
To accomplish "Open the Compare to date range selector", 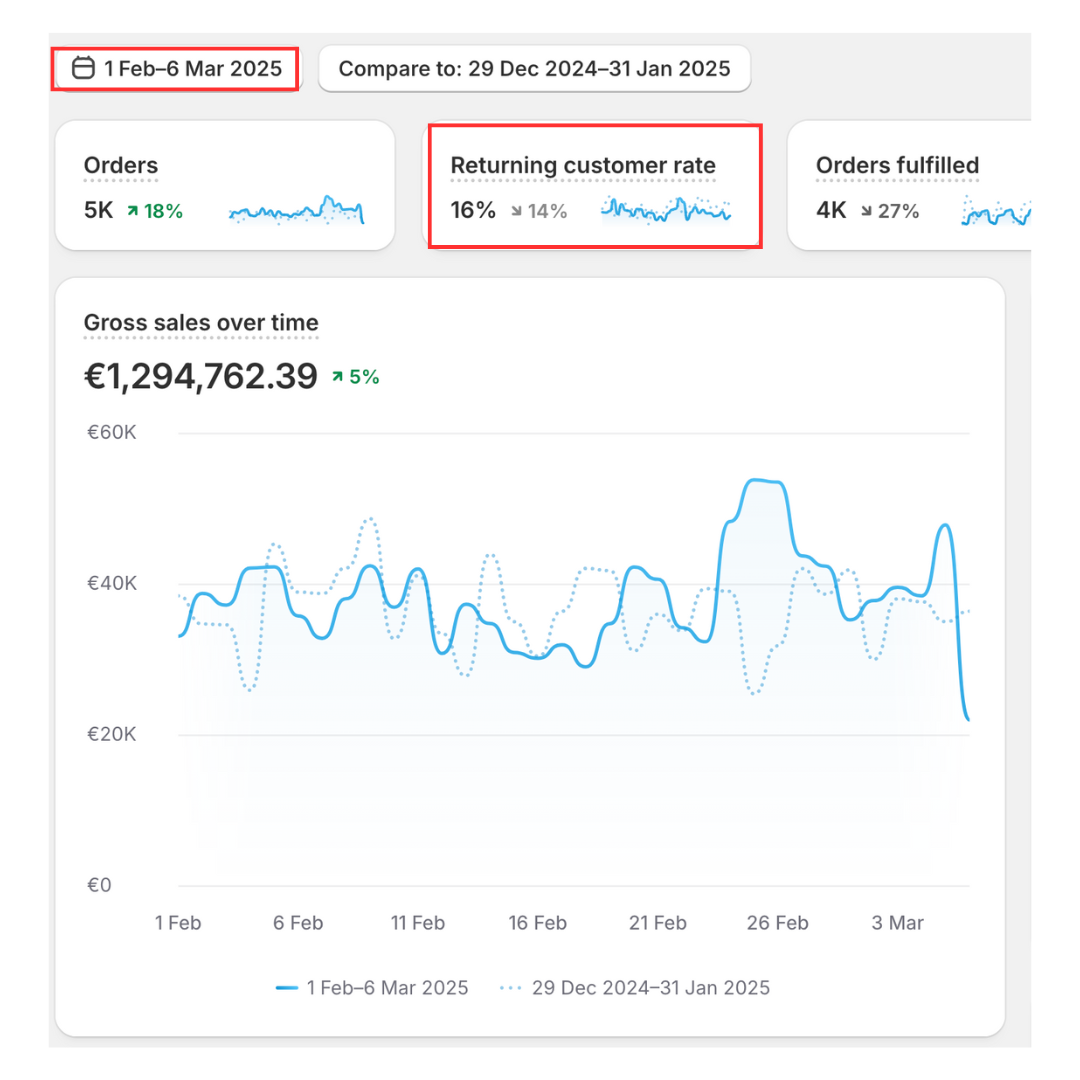I will tap(534, 69).
